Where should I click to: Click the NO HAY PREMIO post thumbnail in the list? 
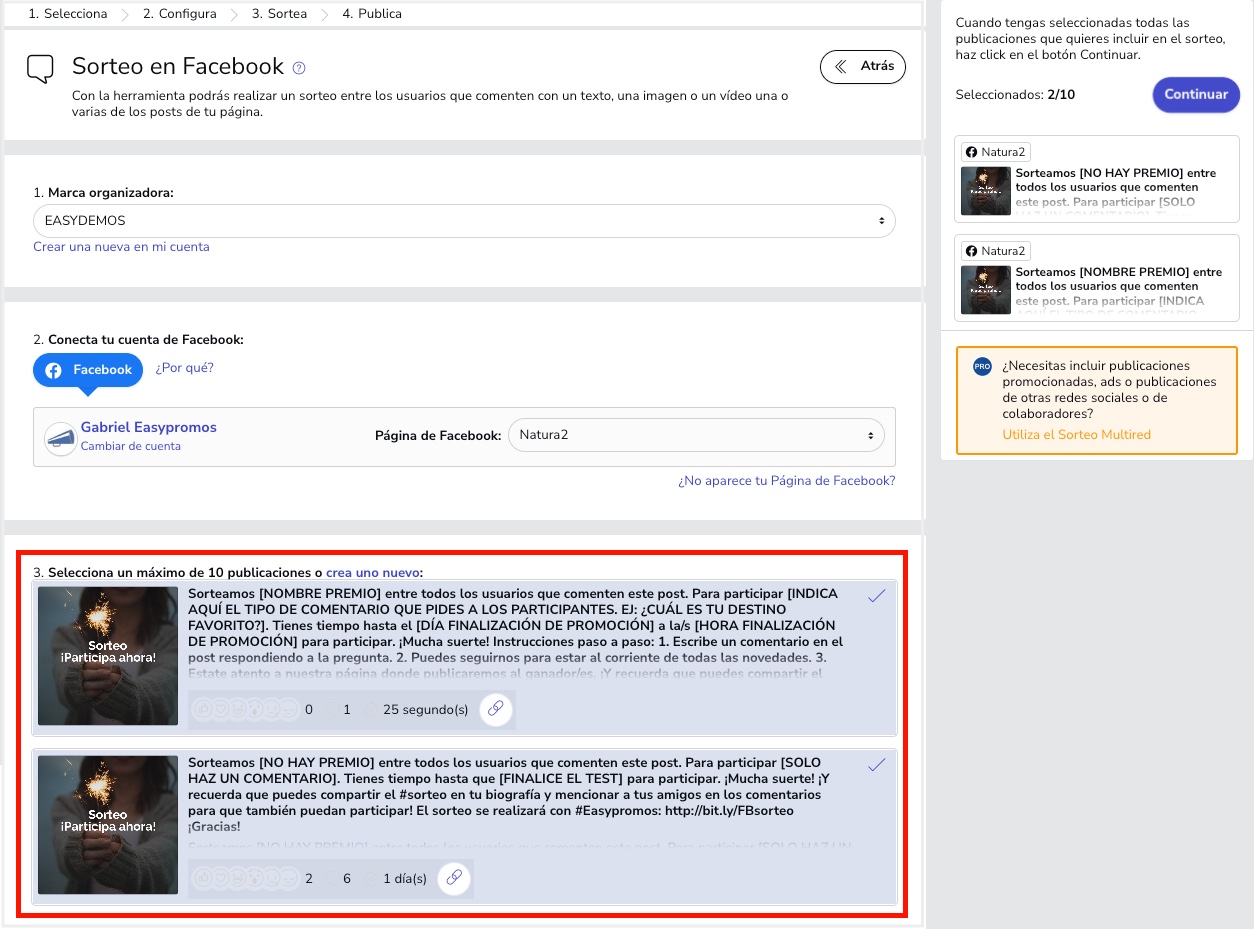click(x=108, y=825)
